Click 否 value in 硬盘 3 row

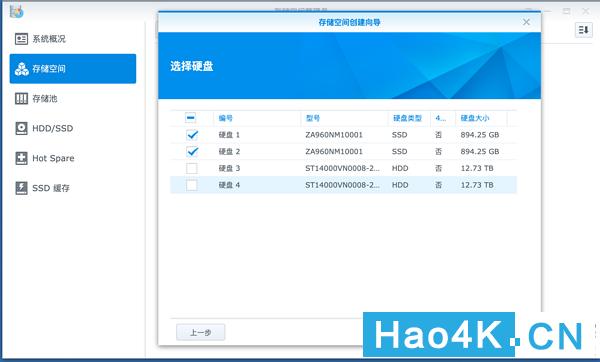pos(439,168)
